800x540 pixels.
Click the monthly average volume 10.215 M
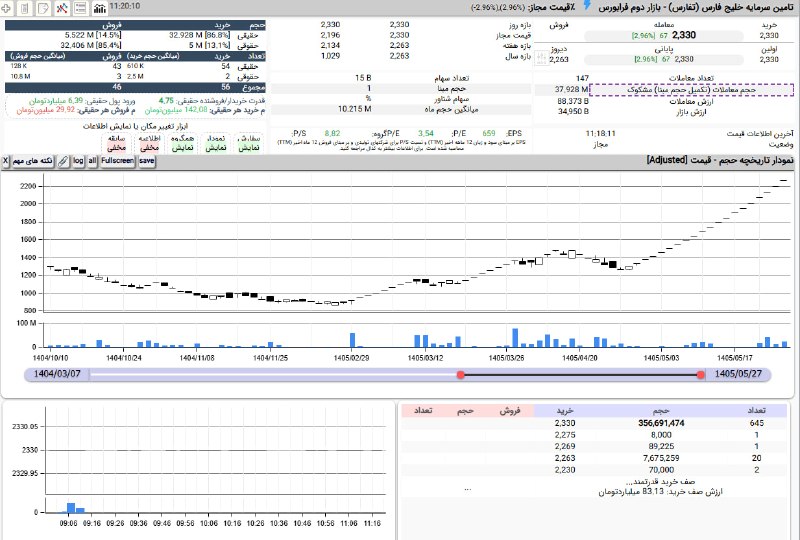coord(355,109)
